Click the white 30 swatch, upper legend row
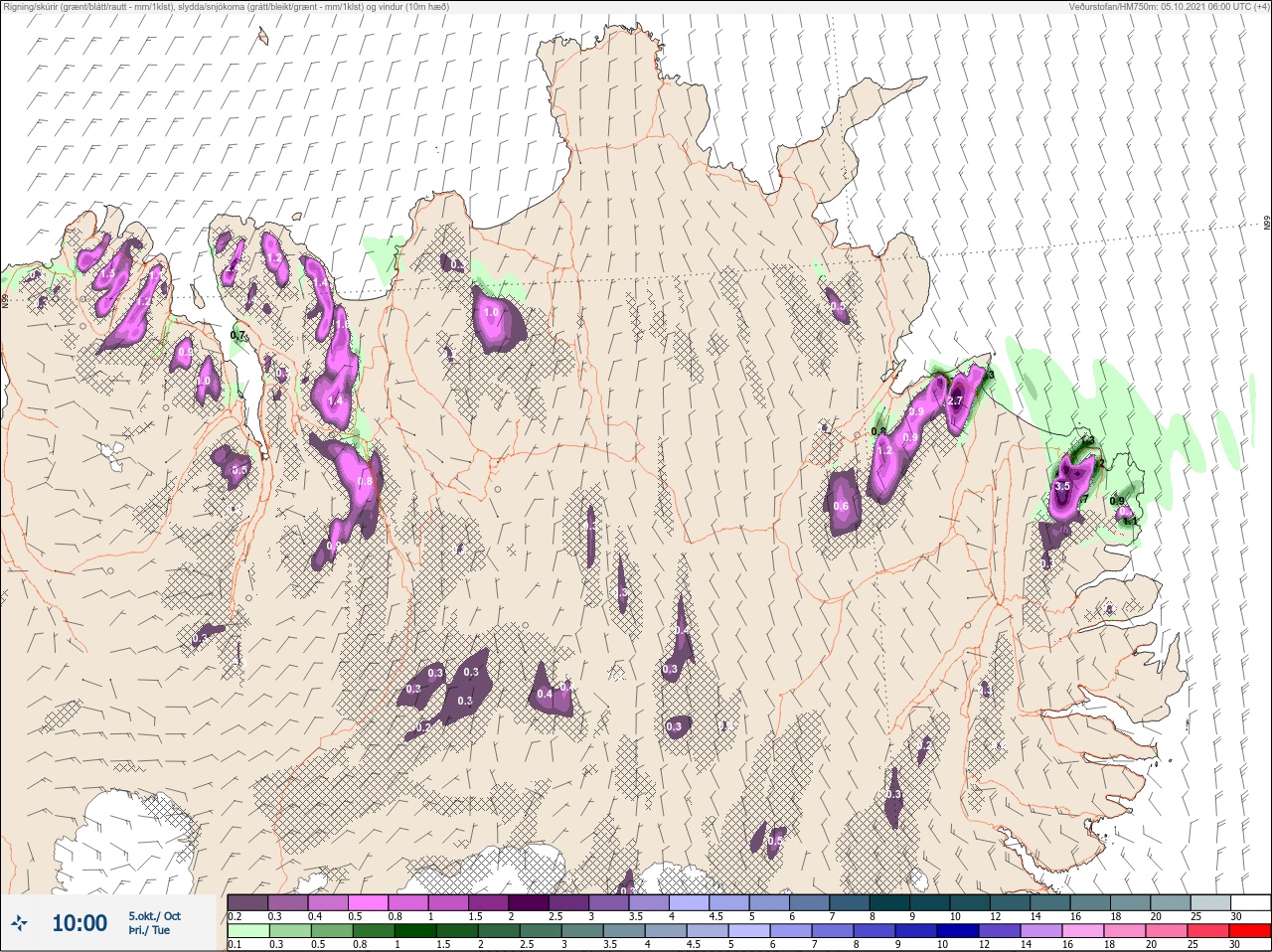1272x952 pixels. click(x=1249, y=902)
